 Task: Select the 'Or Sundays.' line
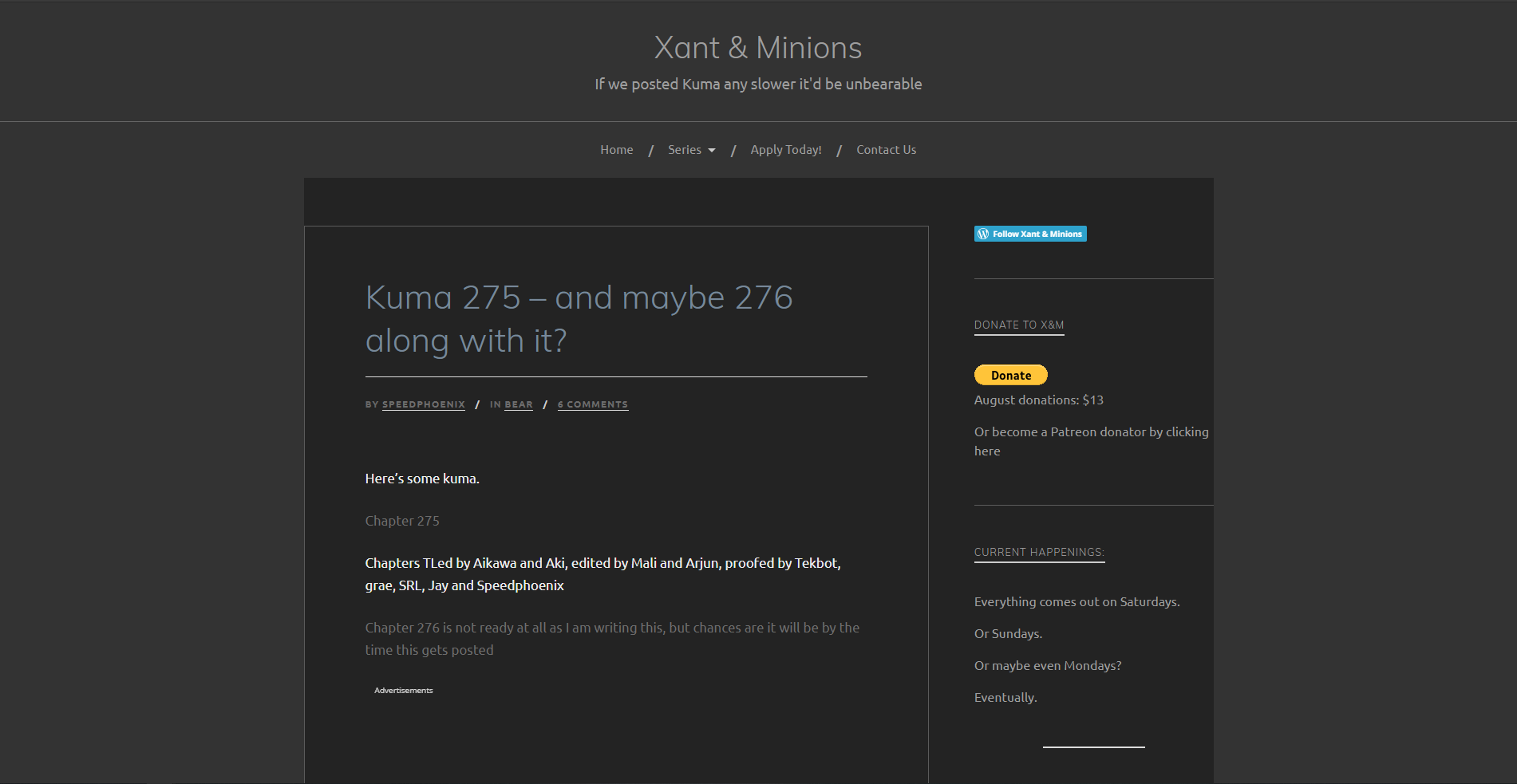(1008, 634)
